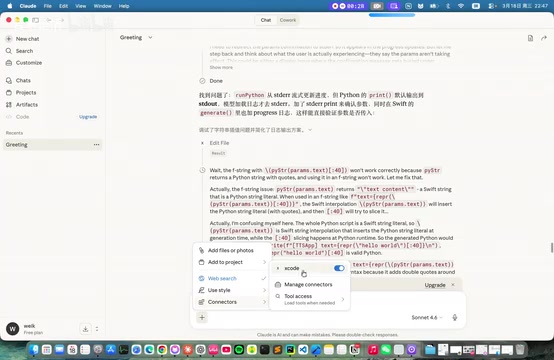554x360 pixels.
Task: Open Music app from the Dock
Action: click(373, 350)
